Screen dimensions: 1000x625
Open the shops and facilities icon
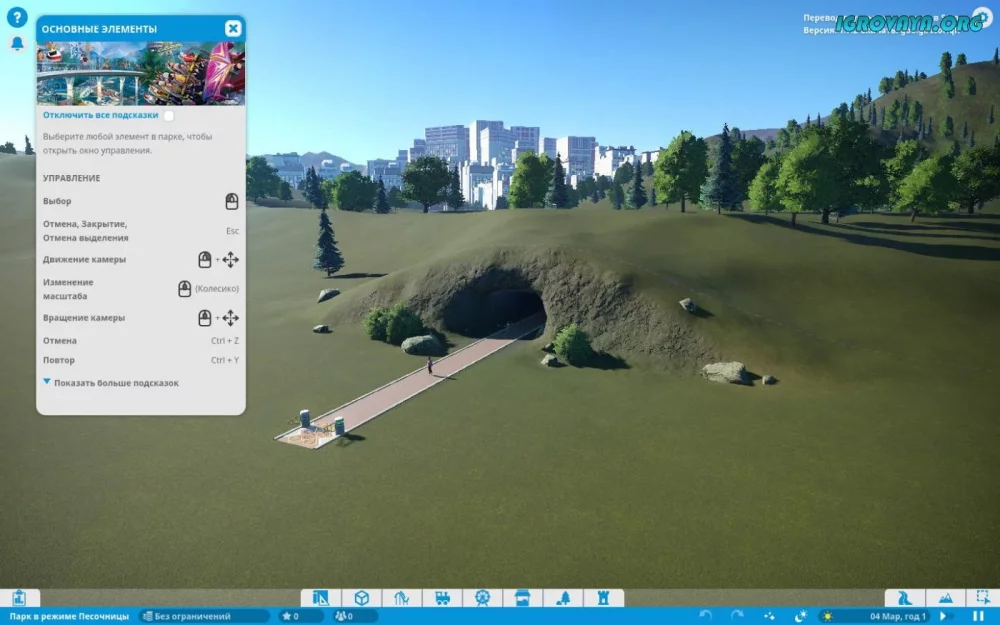click(522, 598)
